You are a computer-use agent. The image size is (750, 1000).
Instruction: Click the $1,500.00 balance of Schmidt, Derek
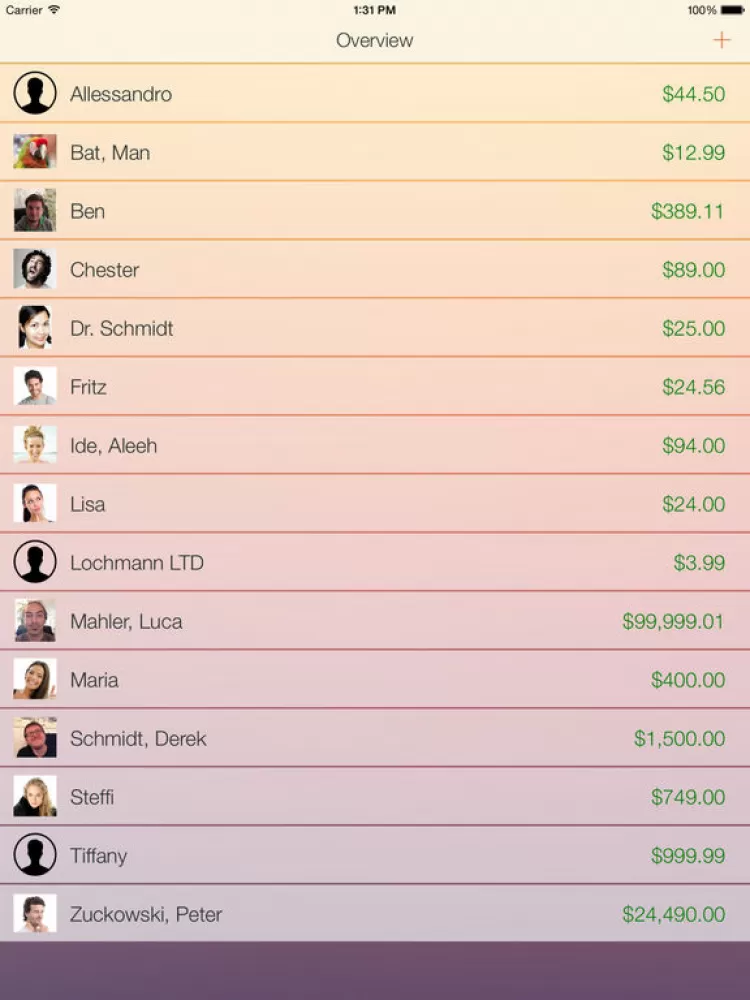pyautogui.click(x=679, y=738)
